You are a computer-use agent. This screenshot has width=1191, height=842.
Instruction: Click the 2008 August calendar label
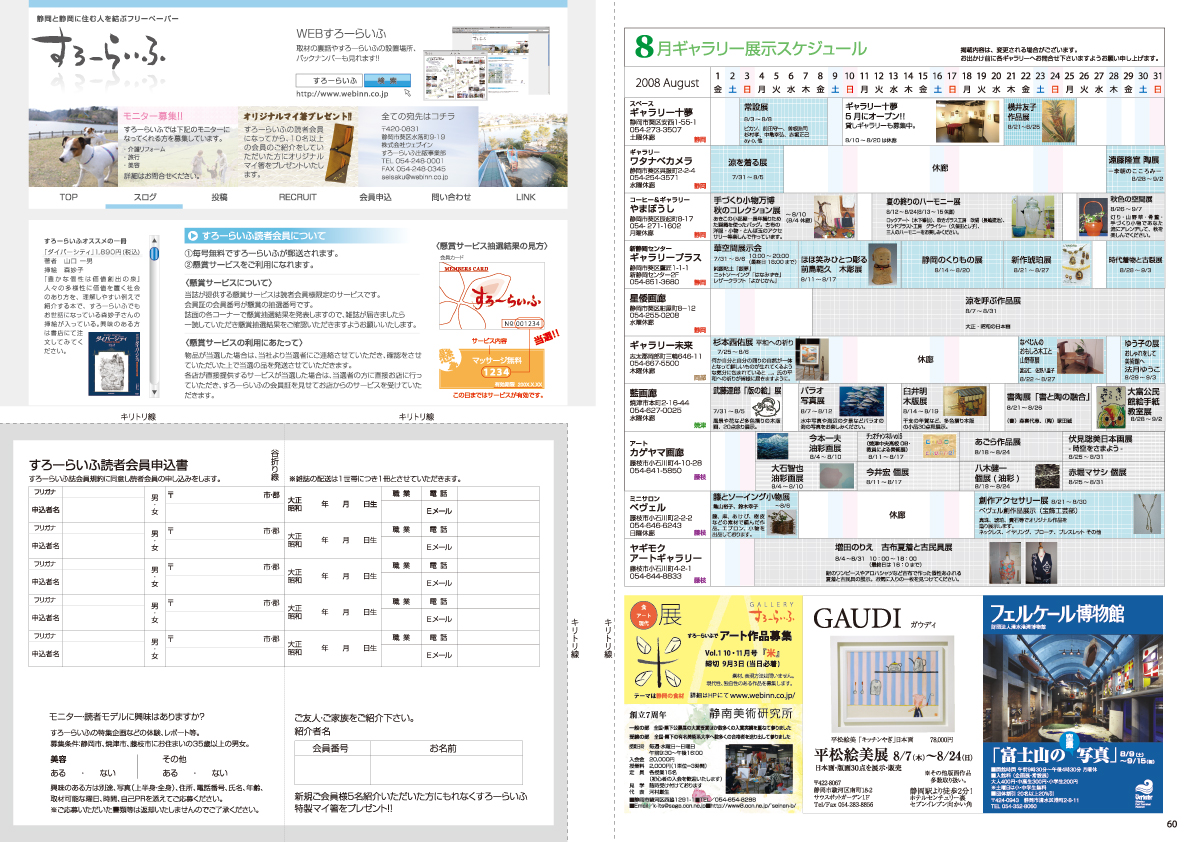click(x=667, y=83)
